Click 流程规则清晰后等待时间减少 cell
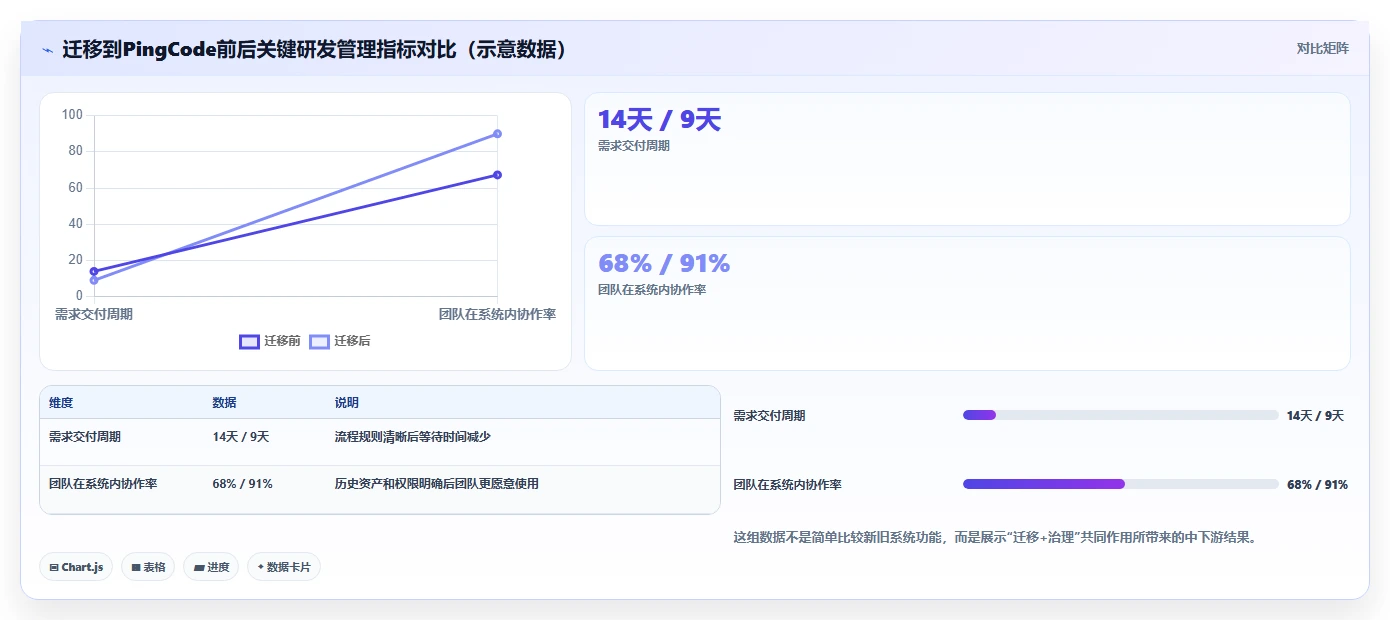 coord(412,437)
